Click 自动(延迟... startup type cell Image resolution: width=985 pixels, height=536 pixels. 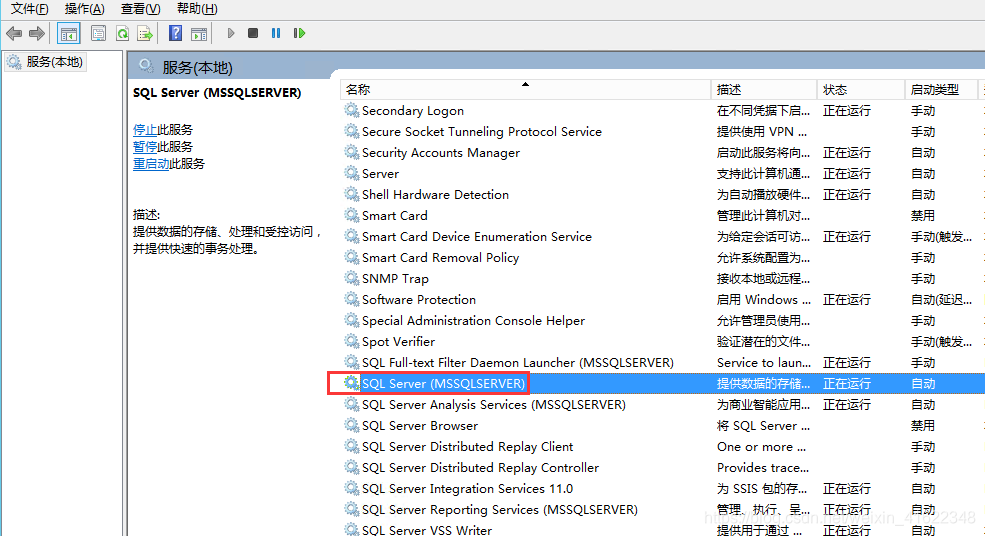pyautogui.click(x=942, y=300)
